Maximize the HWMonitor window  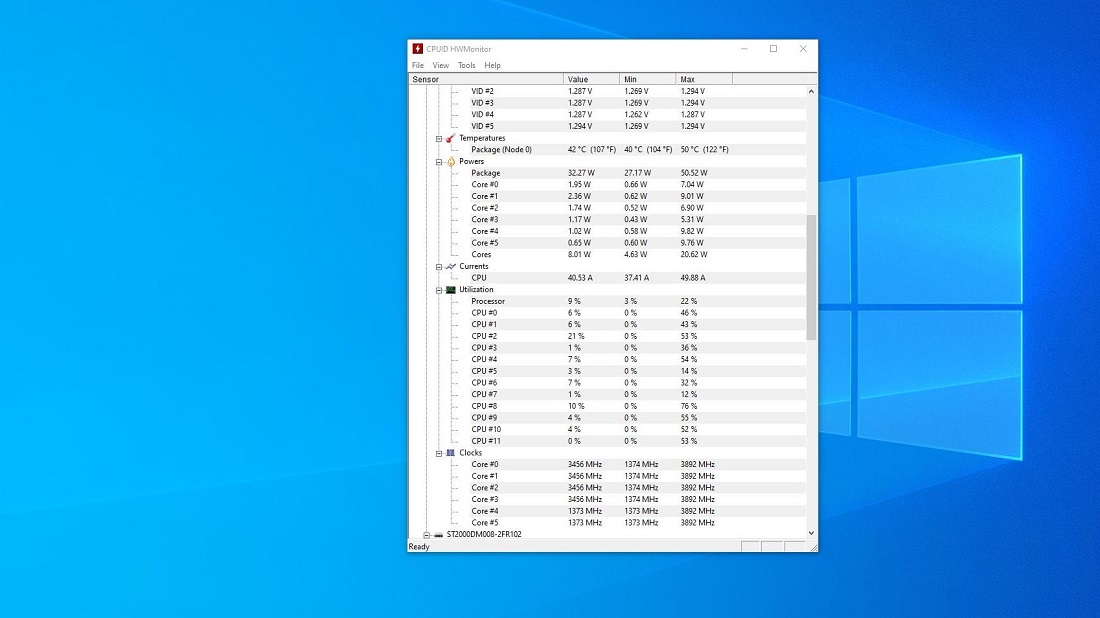pos(773,49)
